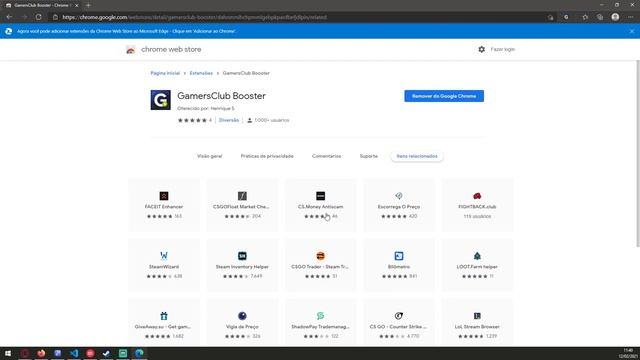Click the 'FIGHTBACK.club' card title
Viewport: 640px width, 360px height.
pos(477,207)
